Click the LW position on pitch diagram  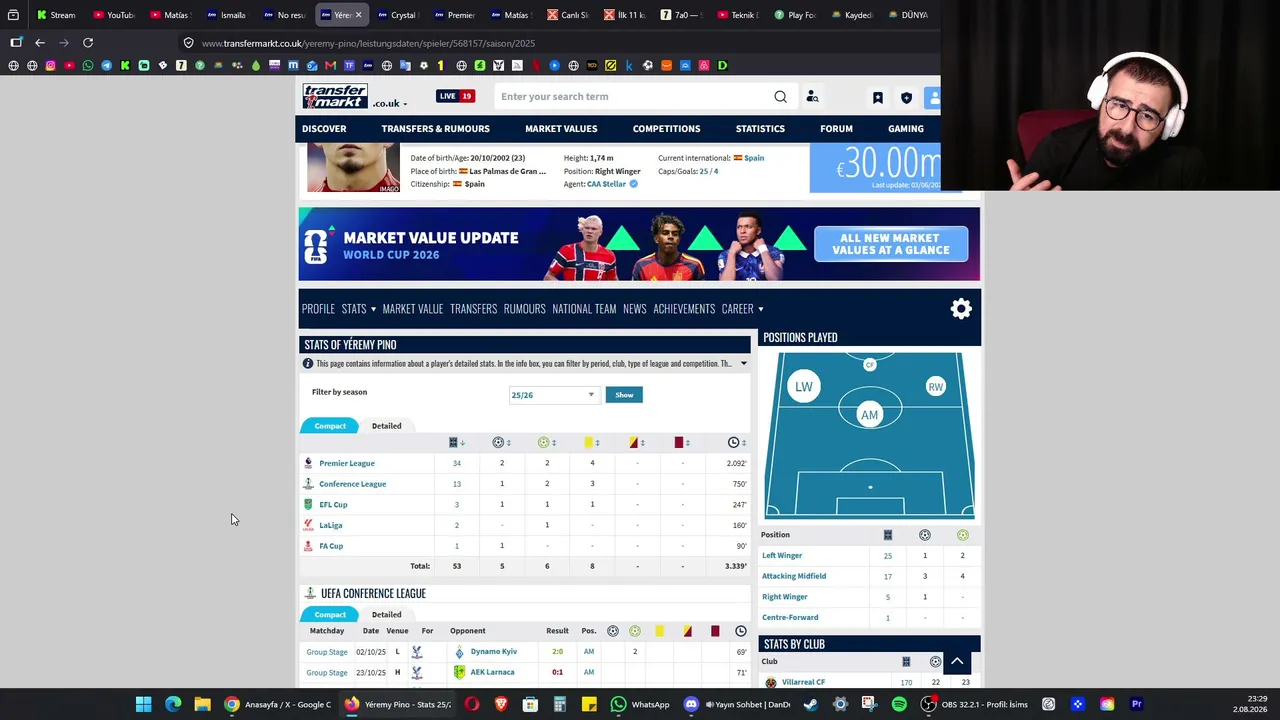click(x=804, y=387)
